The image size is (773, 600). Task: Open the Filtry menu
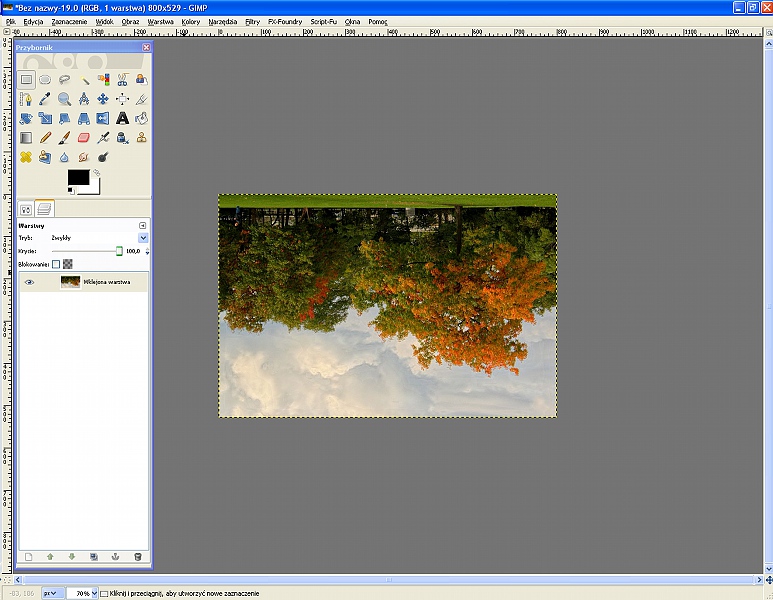(x=252, y=20)
